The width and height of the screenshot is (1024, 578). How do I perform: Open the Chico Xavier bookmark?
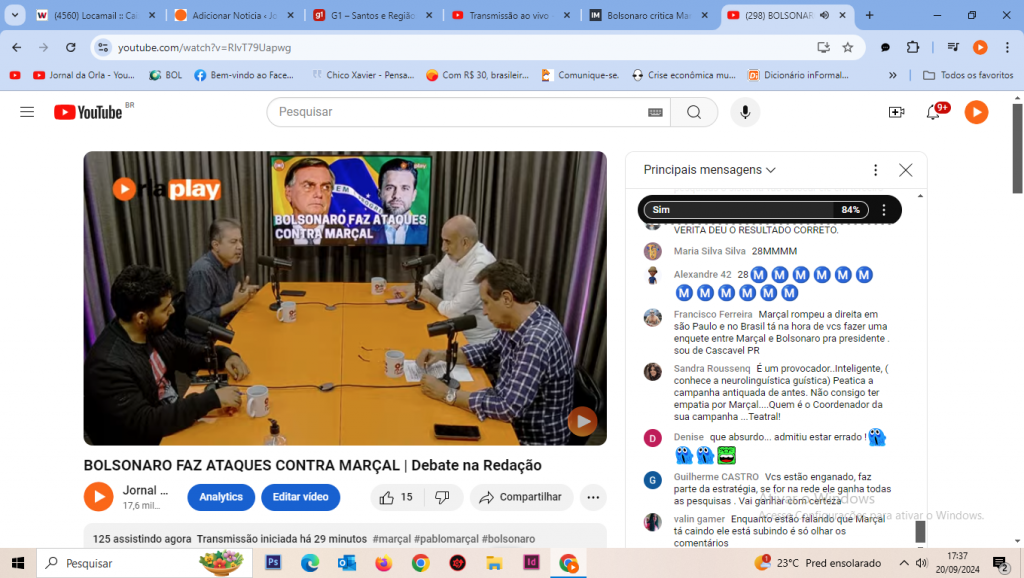(362, 75)
